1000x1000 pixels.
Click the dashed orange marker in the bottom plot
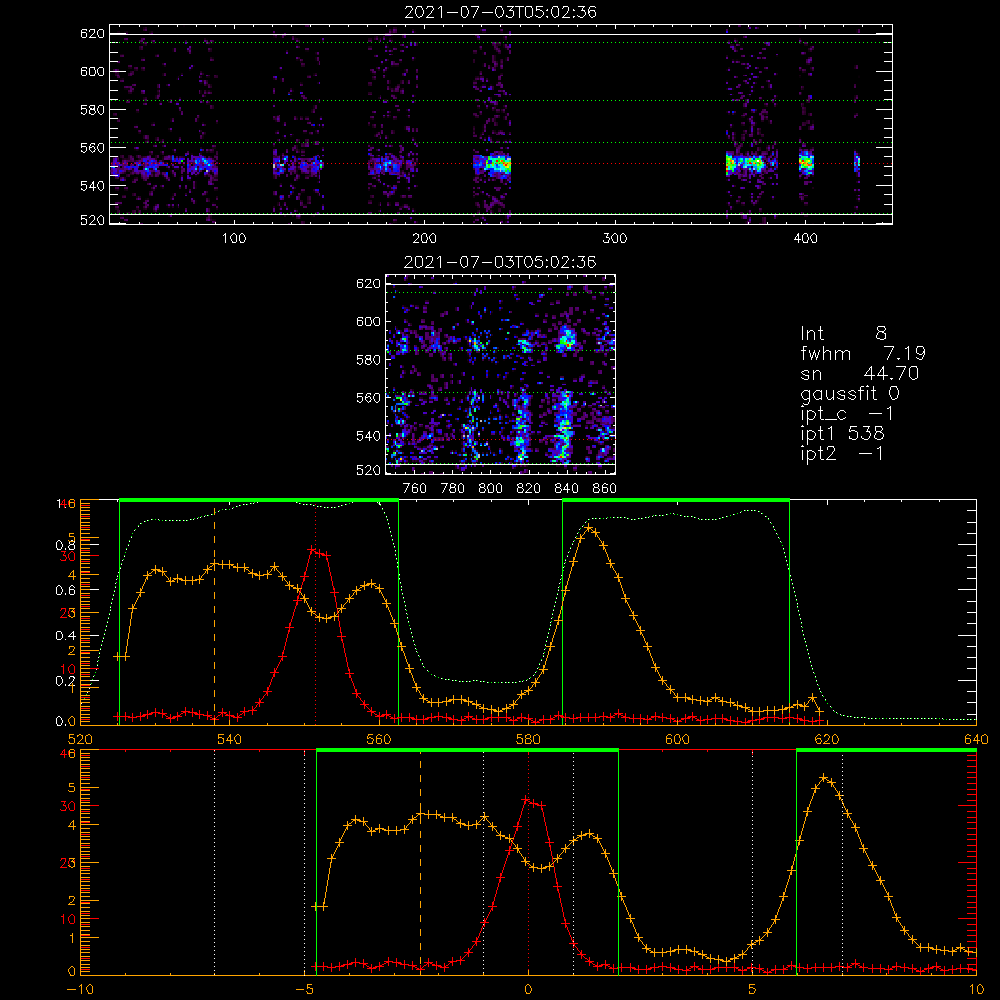(420, 861)
